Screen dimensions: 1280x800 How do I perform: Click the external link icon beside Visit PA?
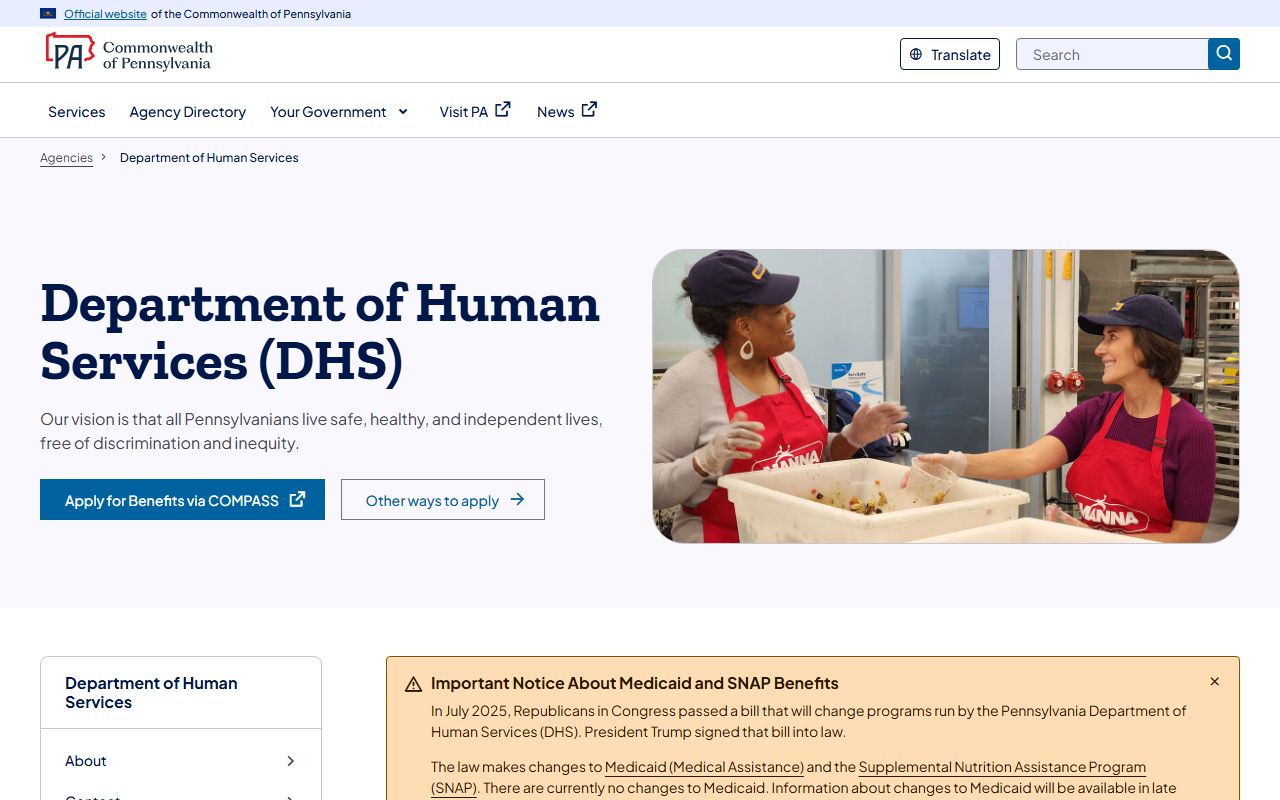(503, 110)
